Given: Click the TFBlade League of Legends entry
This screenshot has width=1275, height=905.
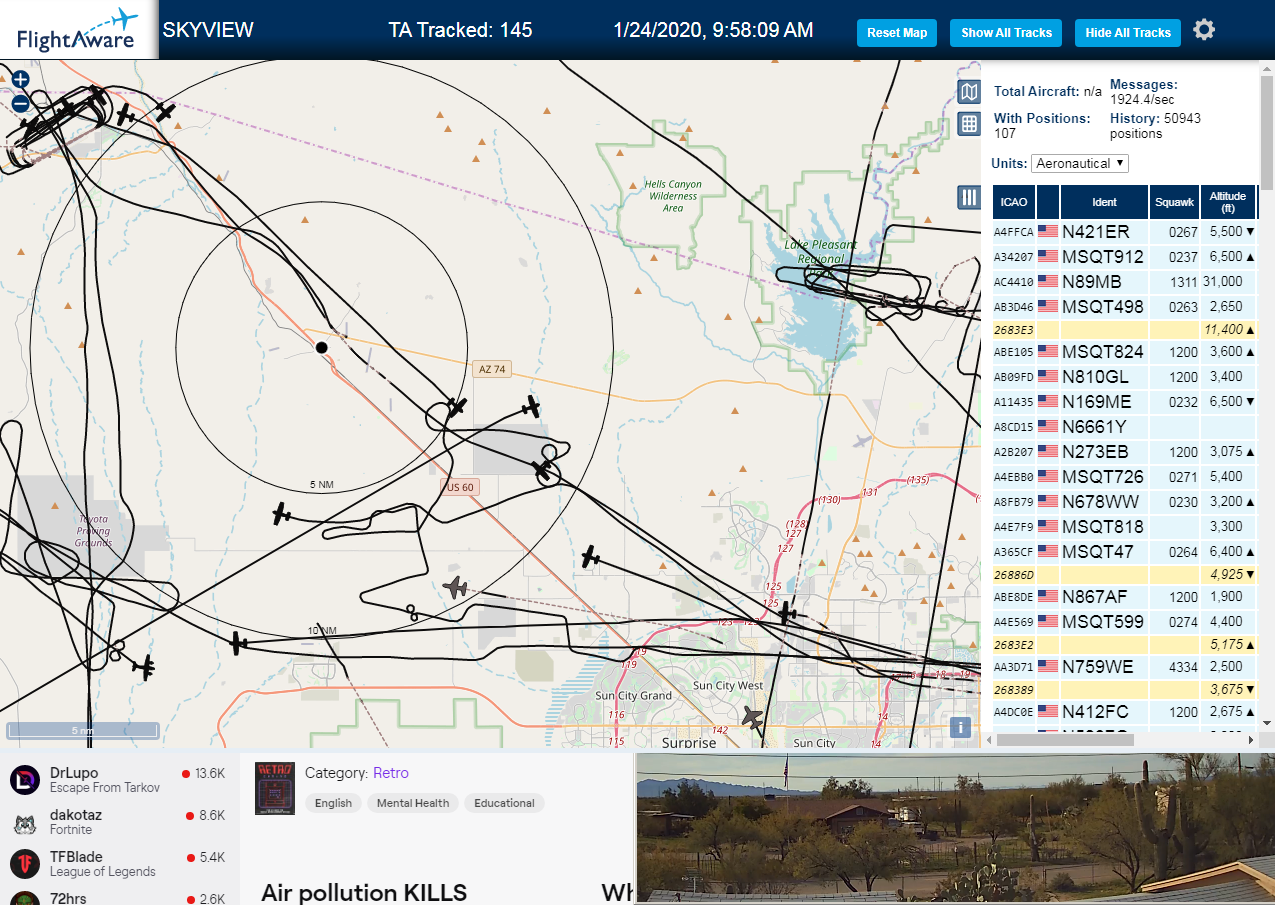Looking at the screenshot, I should coord(118,864).
